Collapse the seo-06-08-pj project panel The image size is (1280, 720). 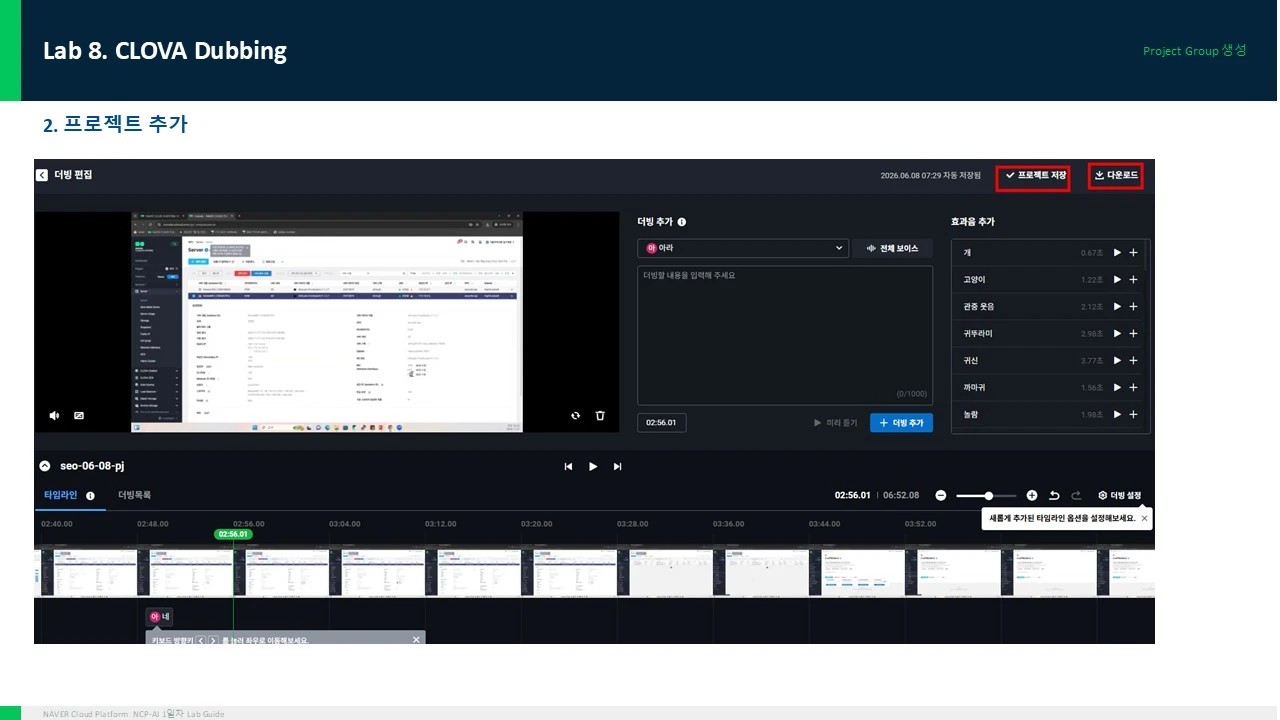(x=44, y=466)
